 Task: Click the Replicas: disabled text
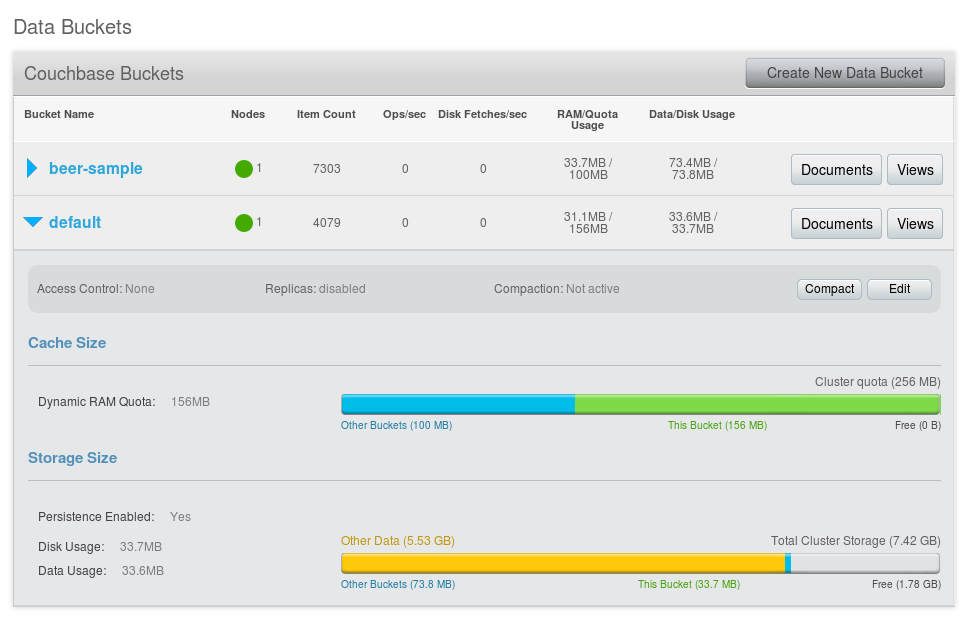coord(316,289)
